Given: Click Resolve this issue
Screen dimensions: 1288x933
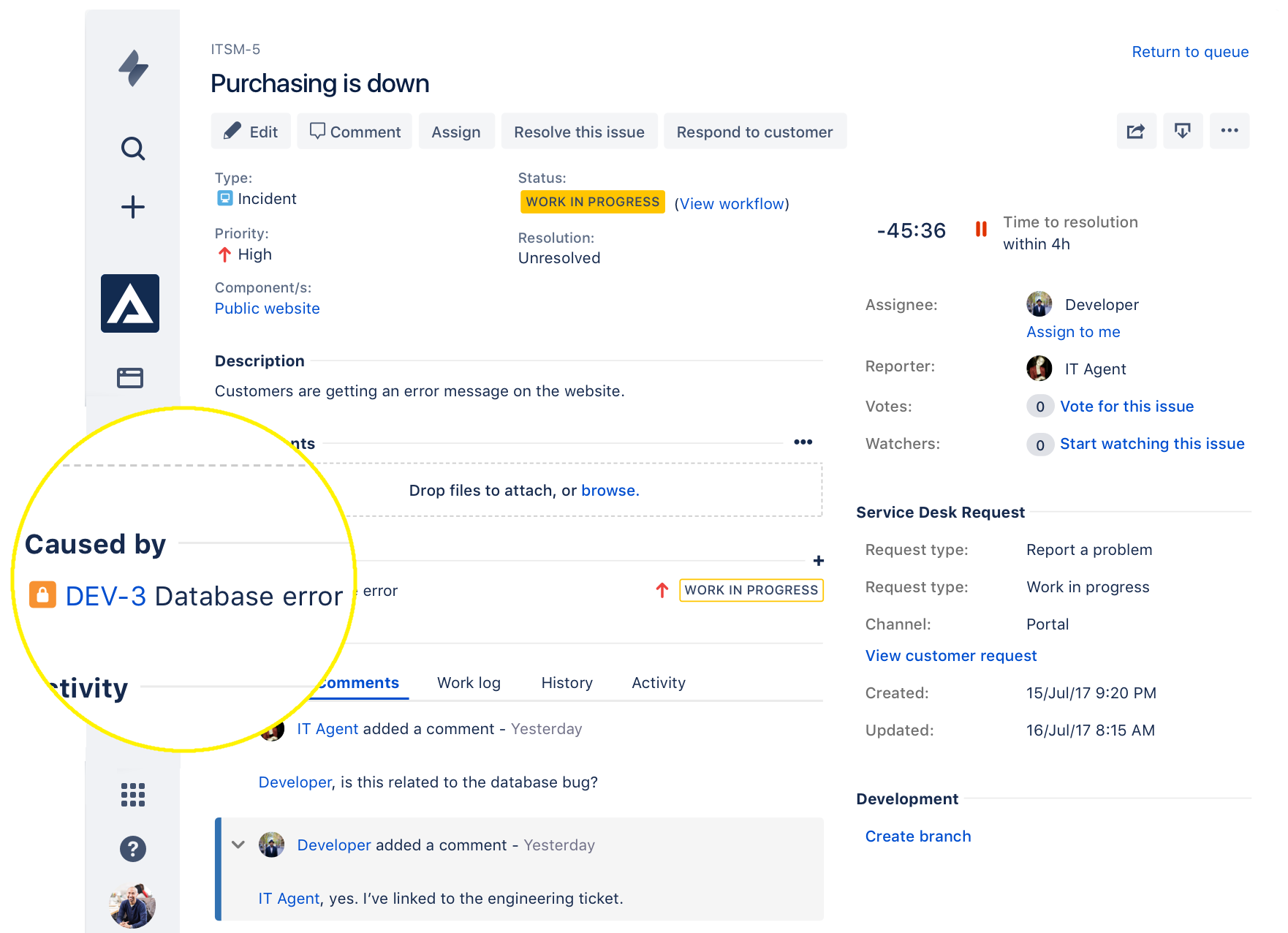Looking at the screenshot, I should point(579,131).
